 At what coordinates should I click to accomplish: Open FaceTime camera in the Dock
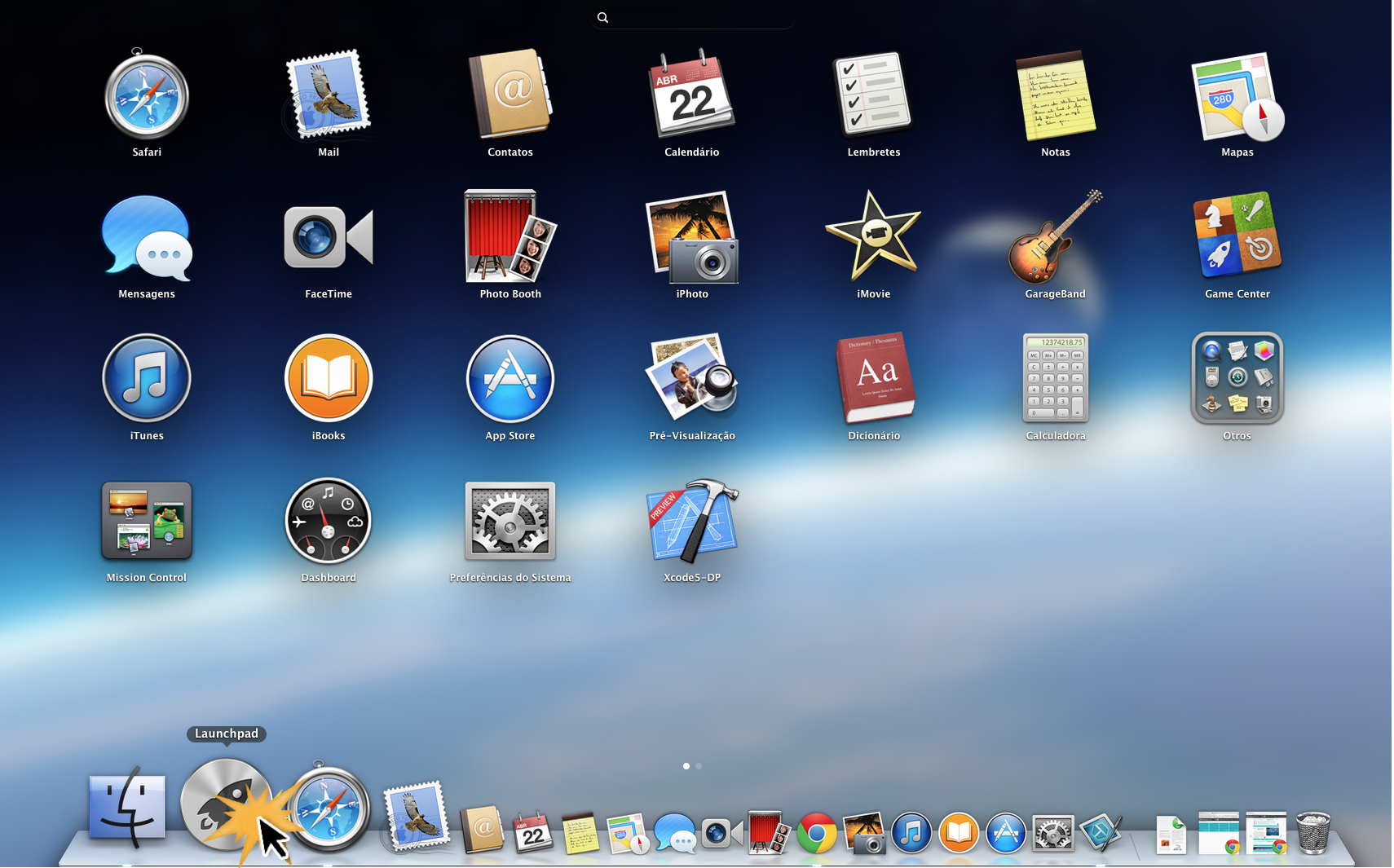coord(722,833)
